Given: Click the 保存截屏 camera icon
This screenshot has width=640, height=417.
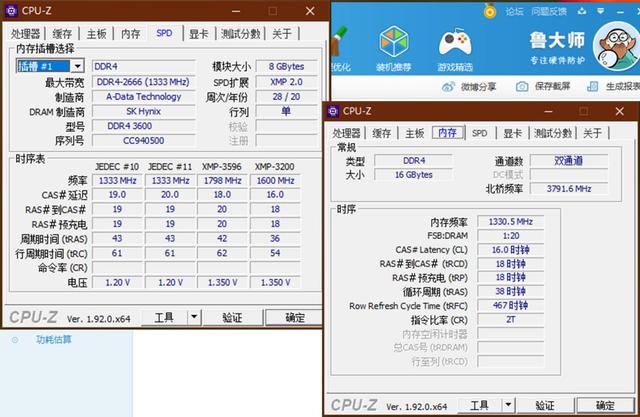Looking at the screenshot, I should tap(522, 87).
